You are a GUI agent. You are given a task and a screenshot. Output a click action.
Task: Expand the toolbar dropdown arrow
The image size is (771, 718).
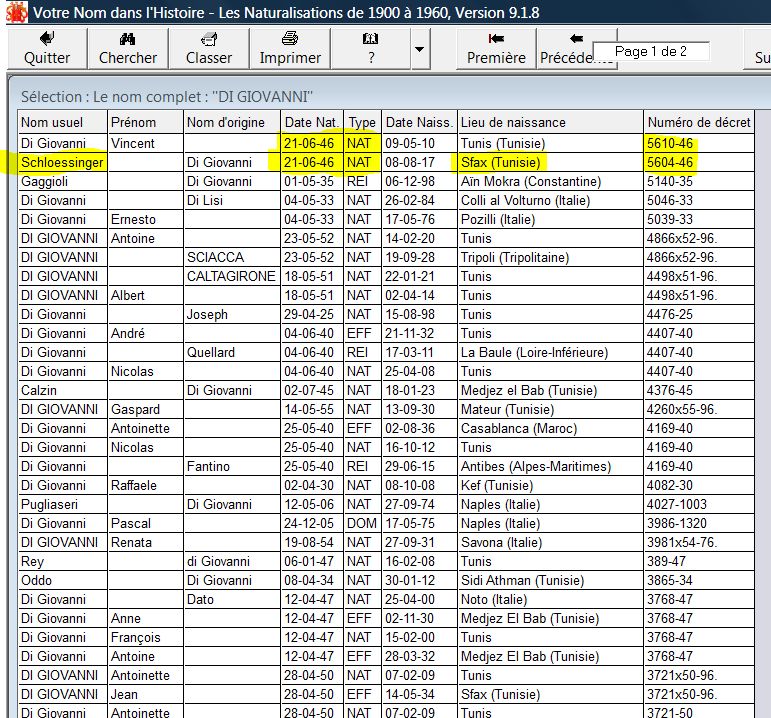click(x=419, y=49)
